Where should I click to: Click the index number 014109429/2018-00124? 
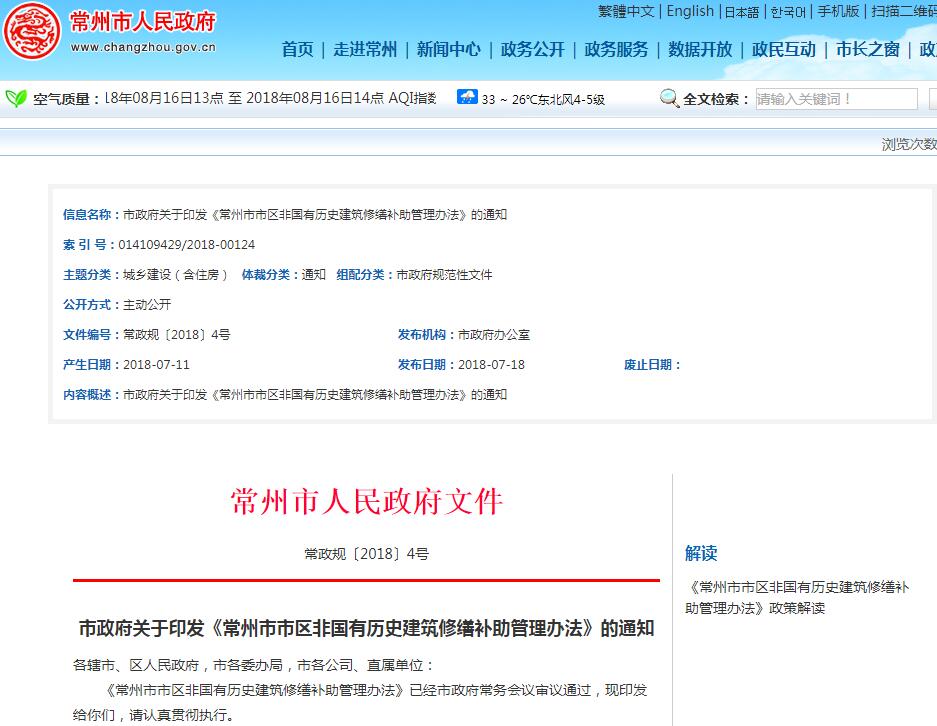point(186,244)
